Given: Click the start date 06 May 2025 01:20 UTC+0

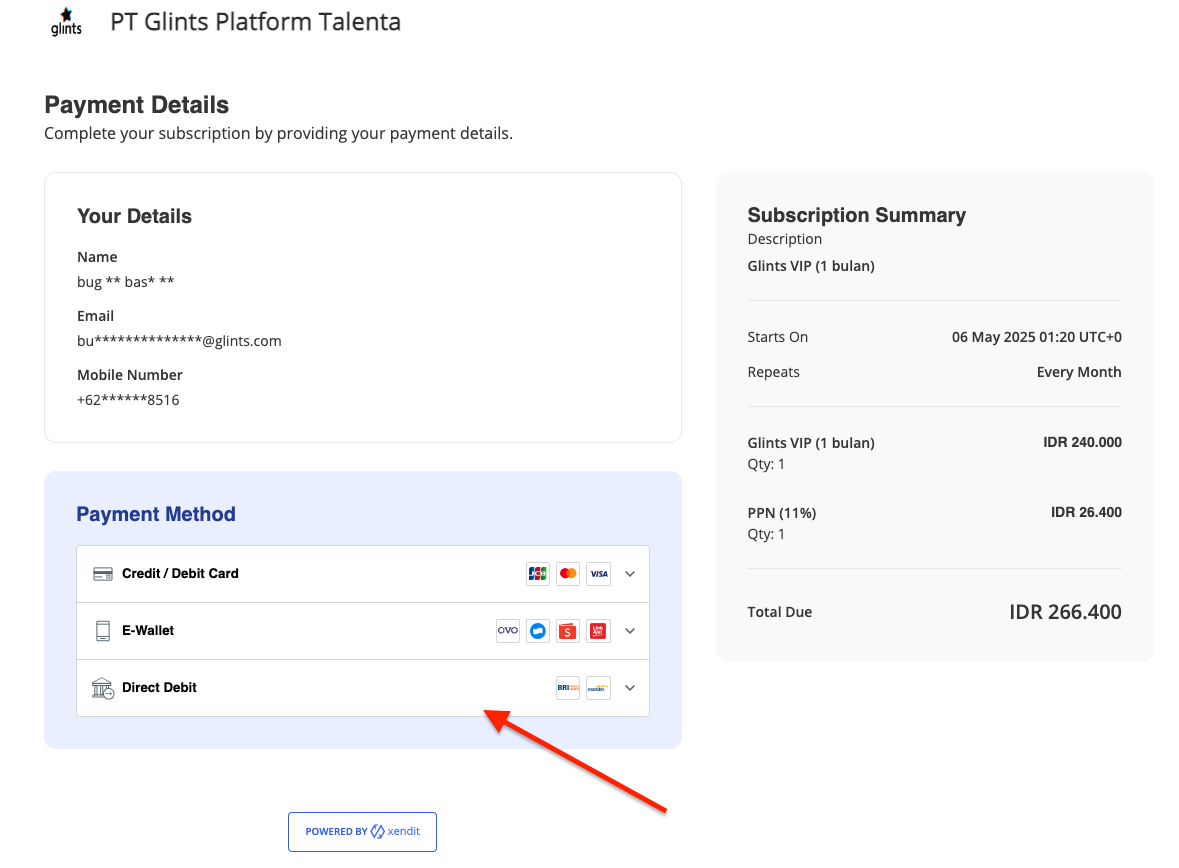Looking at the screenshot, I should point(1037,337).
